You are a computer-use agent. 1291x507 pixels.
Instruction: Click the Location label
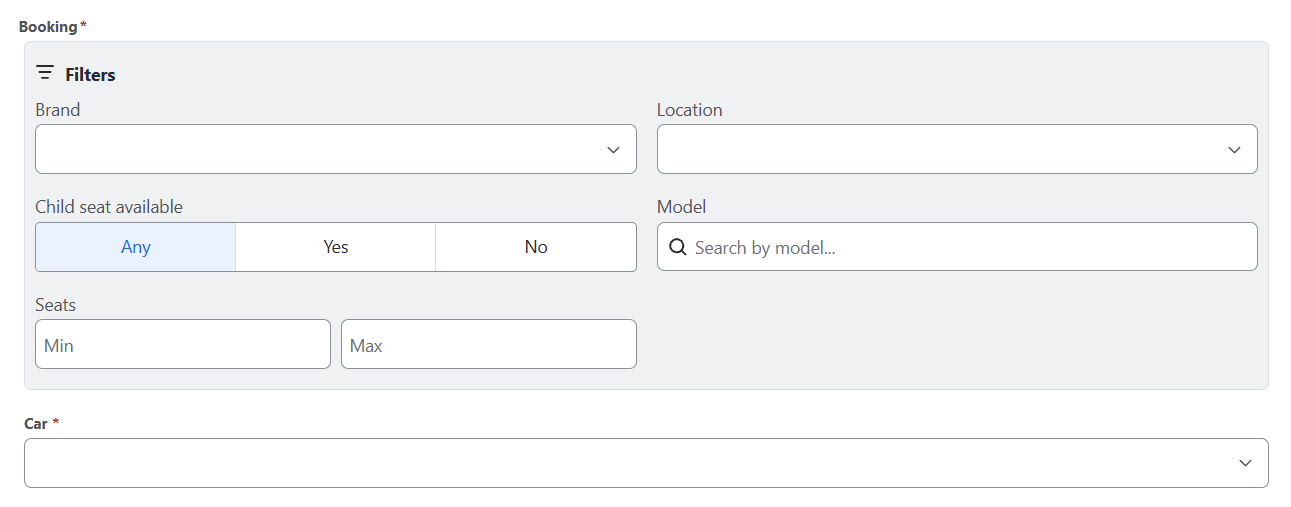[x=689, y=110]
